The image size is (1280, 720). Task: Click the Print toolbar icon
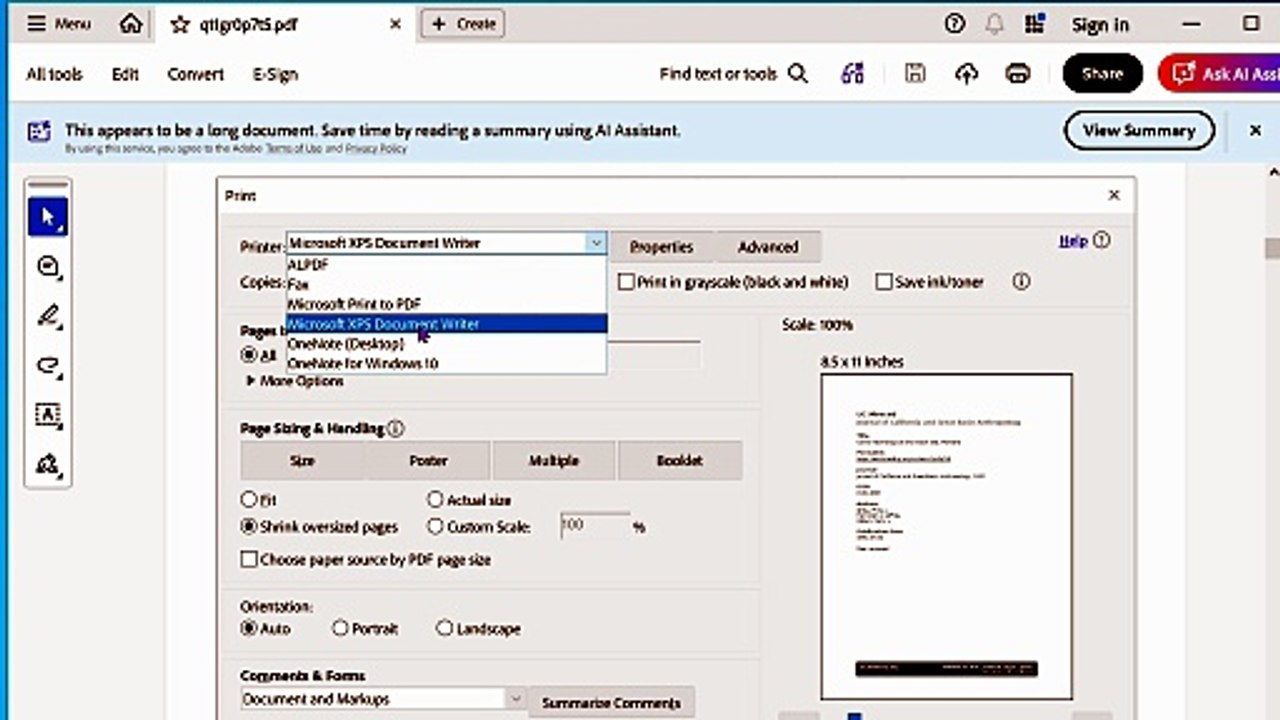(x=1018, y=73)
